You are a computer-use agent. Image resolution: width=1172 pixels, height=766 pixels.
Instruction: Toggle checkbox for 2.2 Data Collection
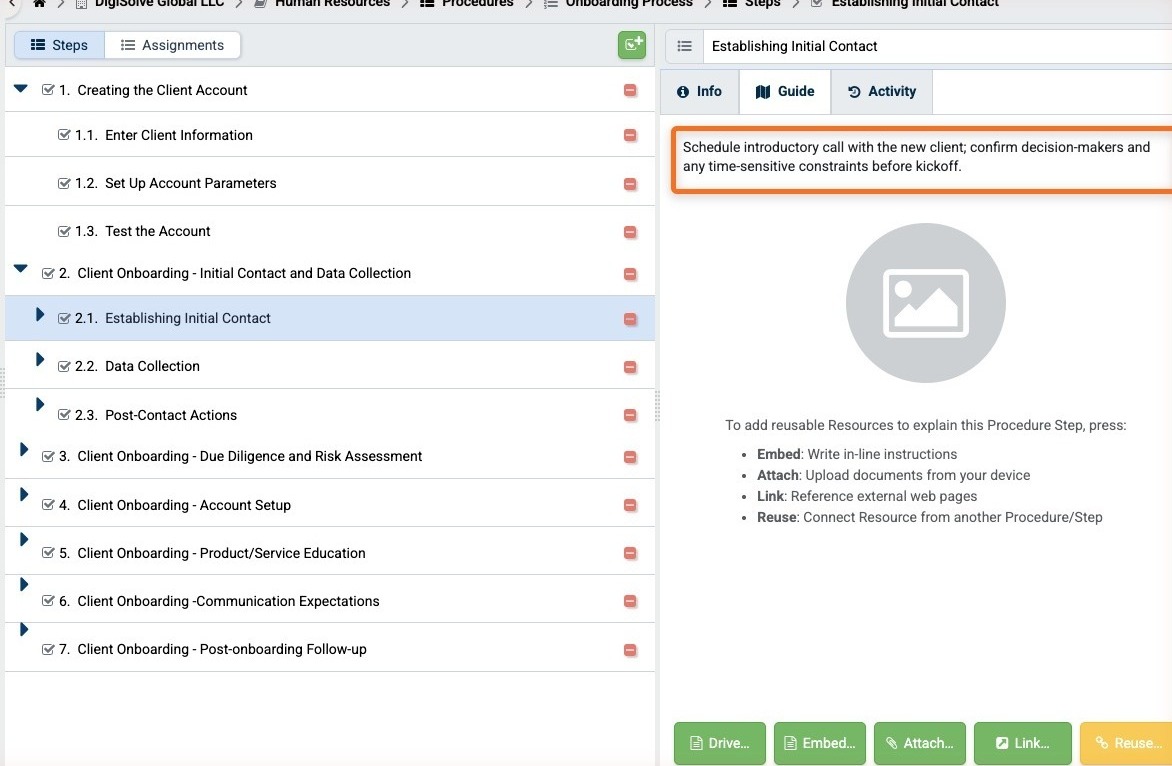(x=64, y=366)
